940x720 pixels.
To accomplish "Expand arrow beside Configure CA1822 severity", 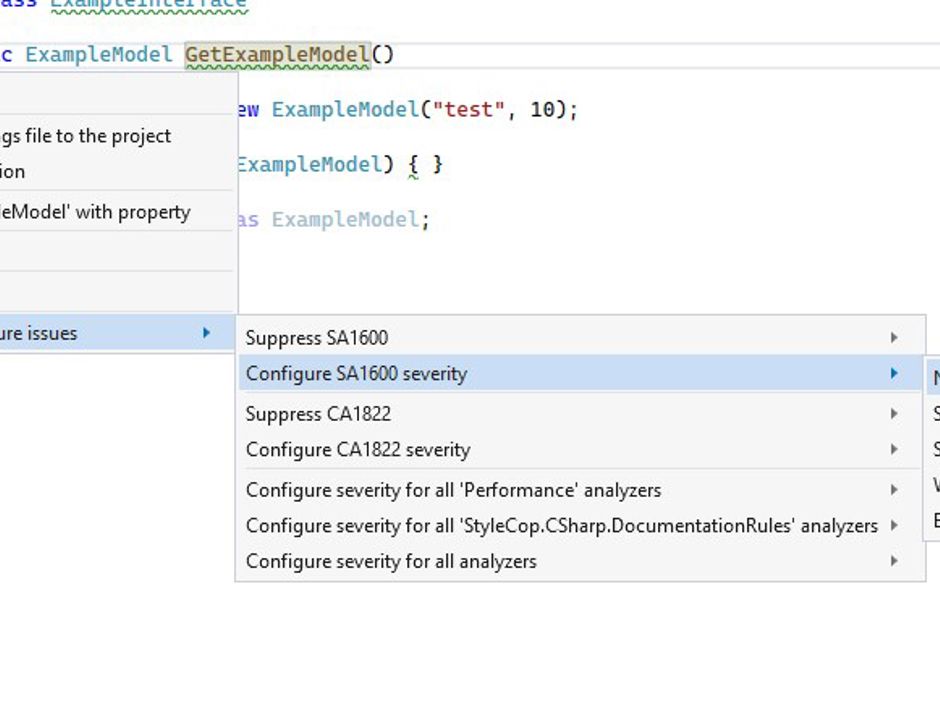I will (894, 449).
